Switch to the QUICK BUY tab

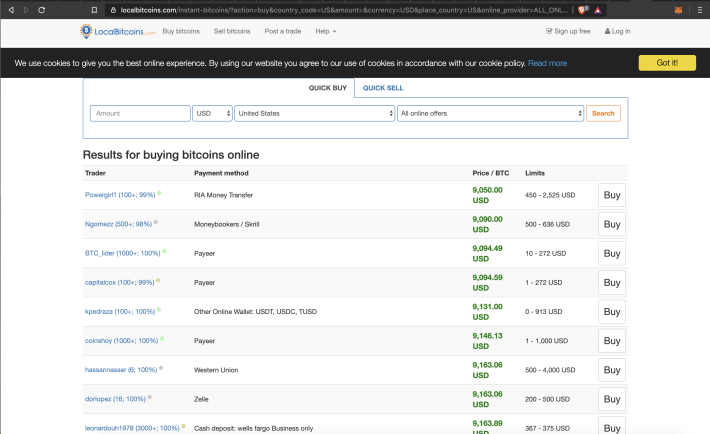click(x=327, y=88)
